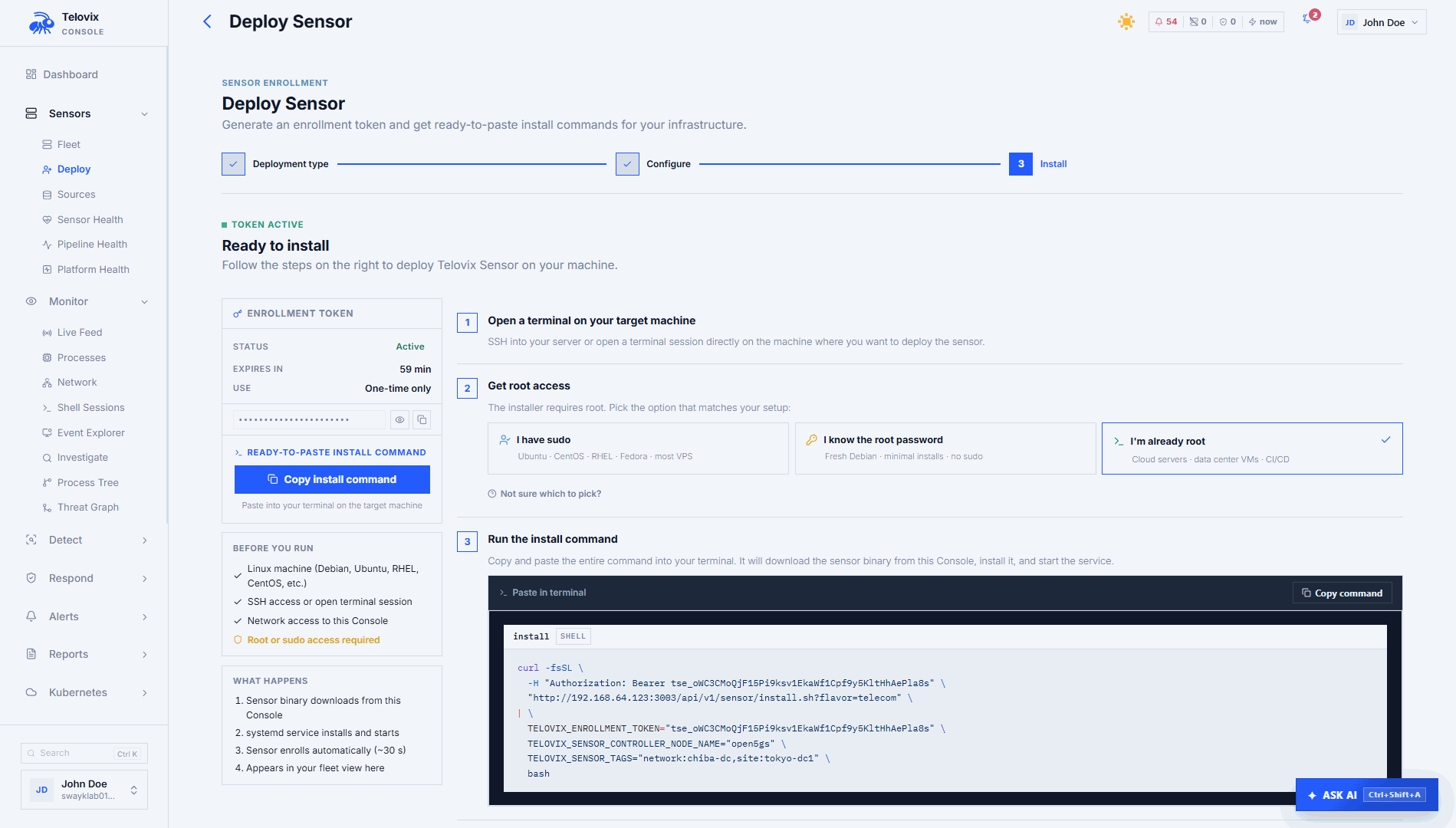Click 'Root or sudo access required' warning
This screenshot has width=1456, height=828.
coord(313,640)
